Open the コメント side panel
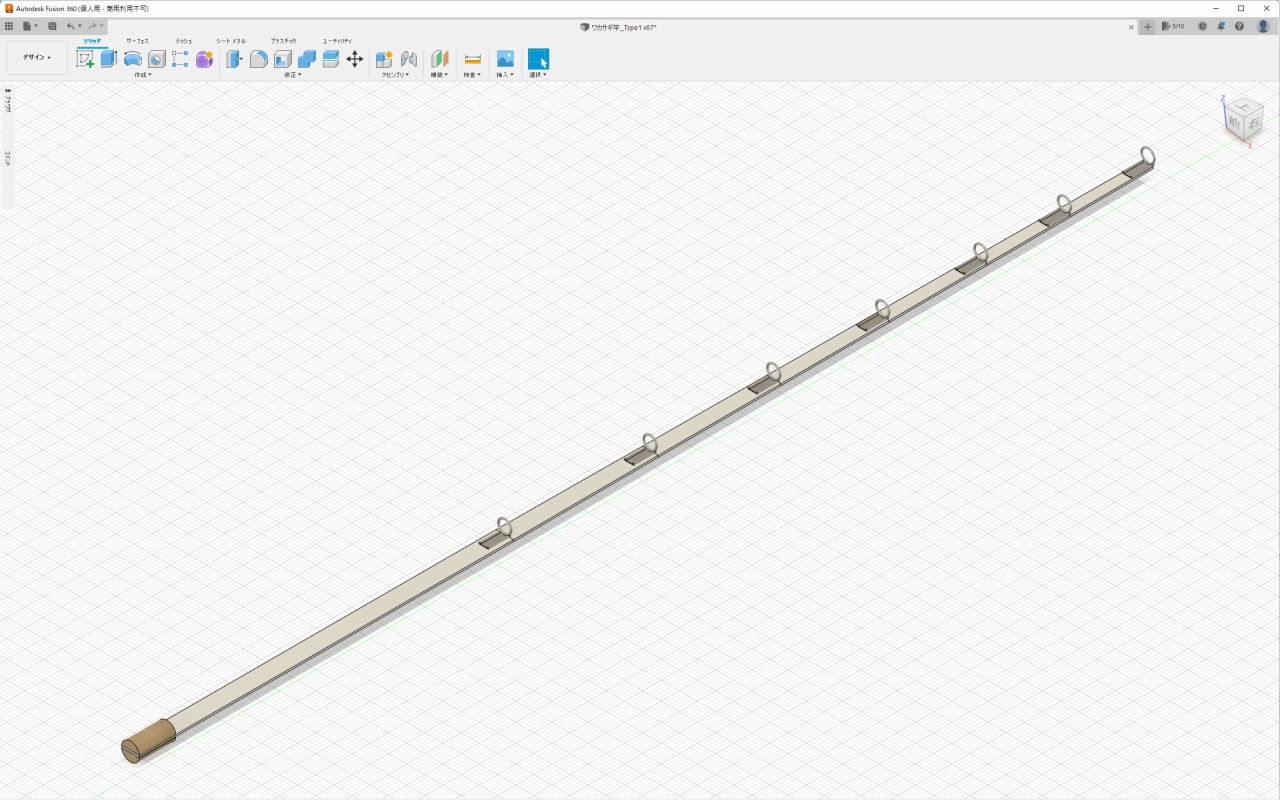The image size is (1280, 800). (x=8, y=157)
